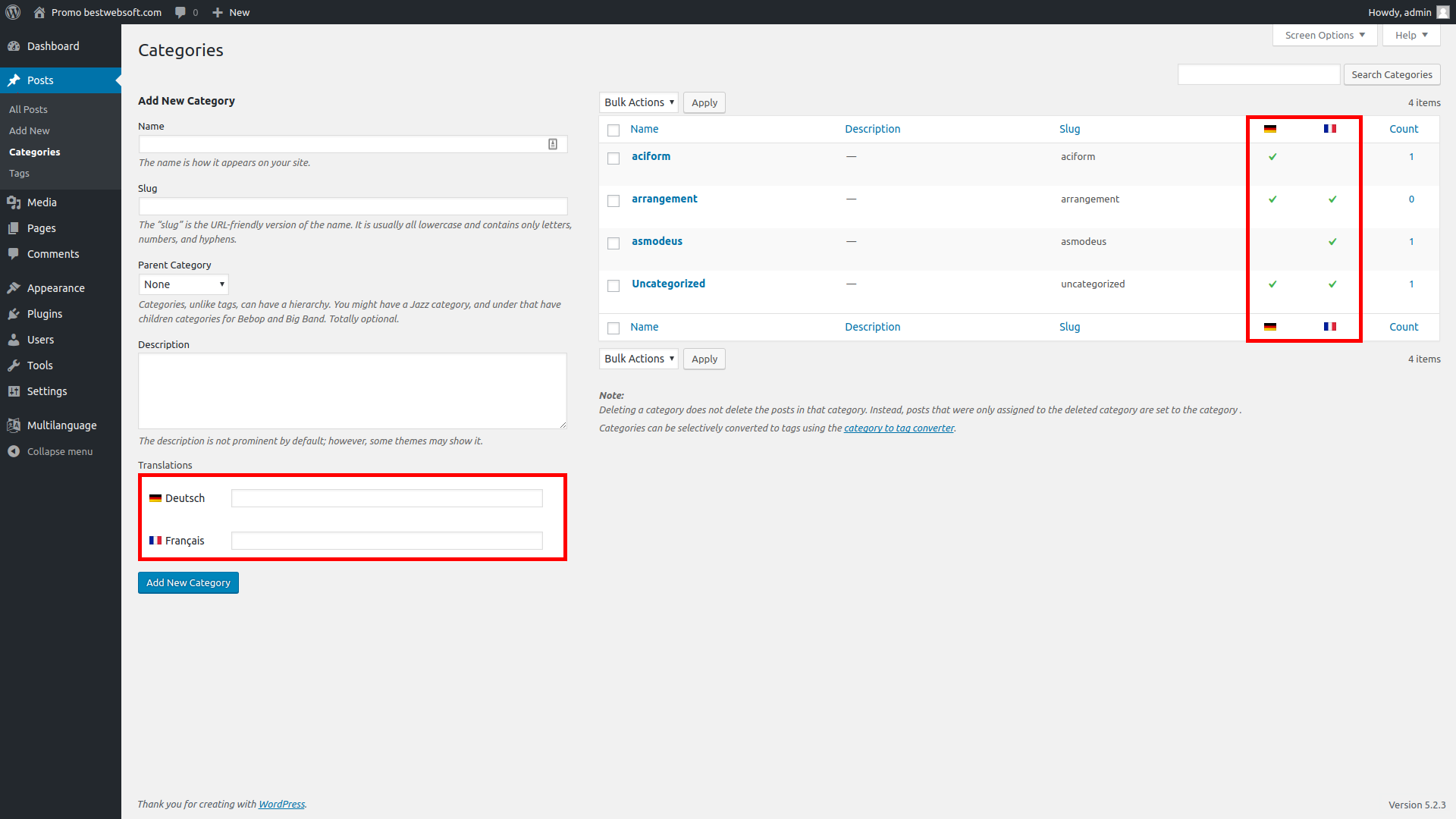Click the Plugins plug icon in sidebar
Screen dimensions: 1456x819
14,314
